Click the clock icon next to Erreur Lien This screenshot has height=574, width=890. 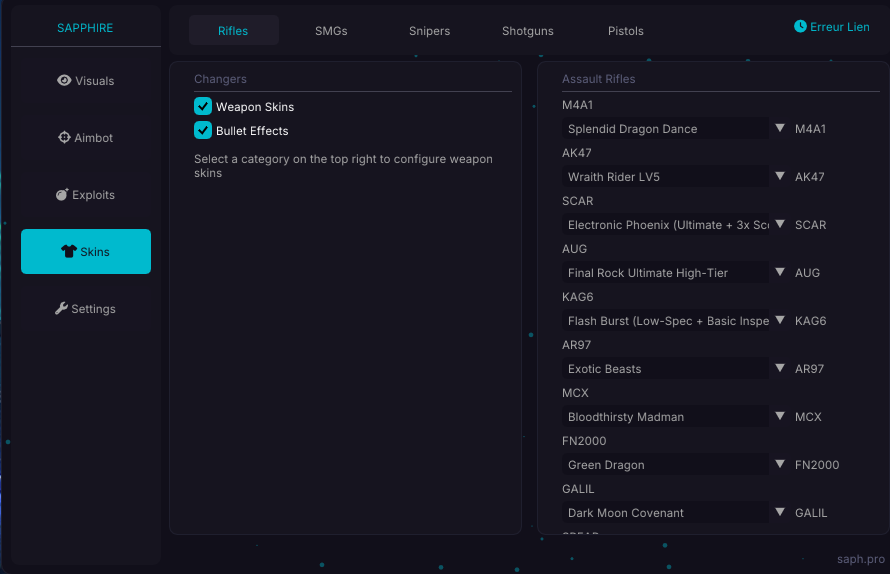pos(800,26)
